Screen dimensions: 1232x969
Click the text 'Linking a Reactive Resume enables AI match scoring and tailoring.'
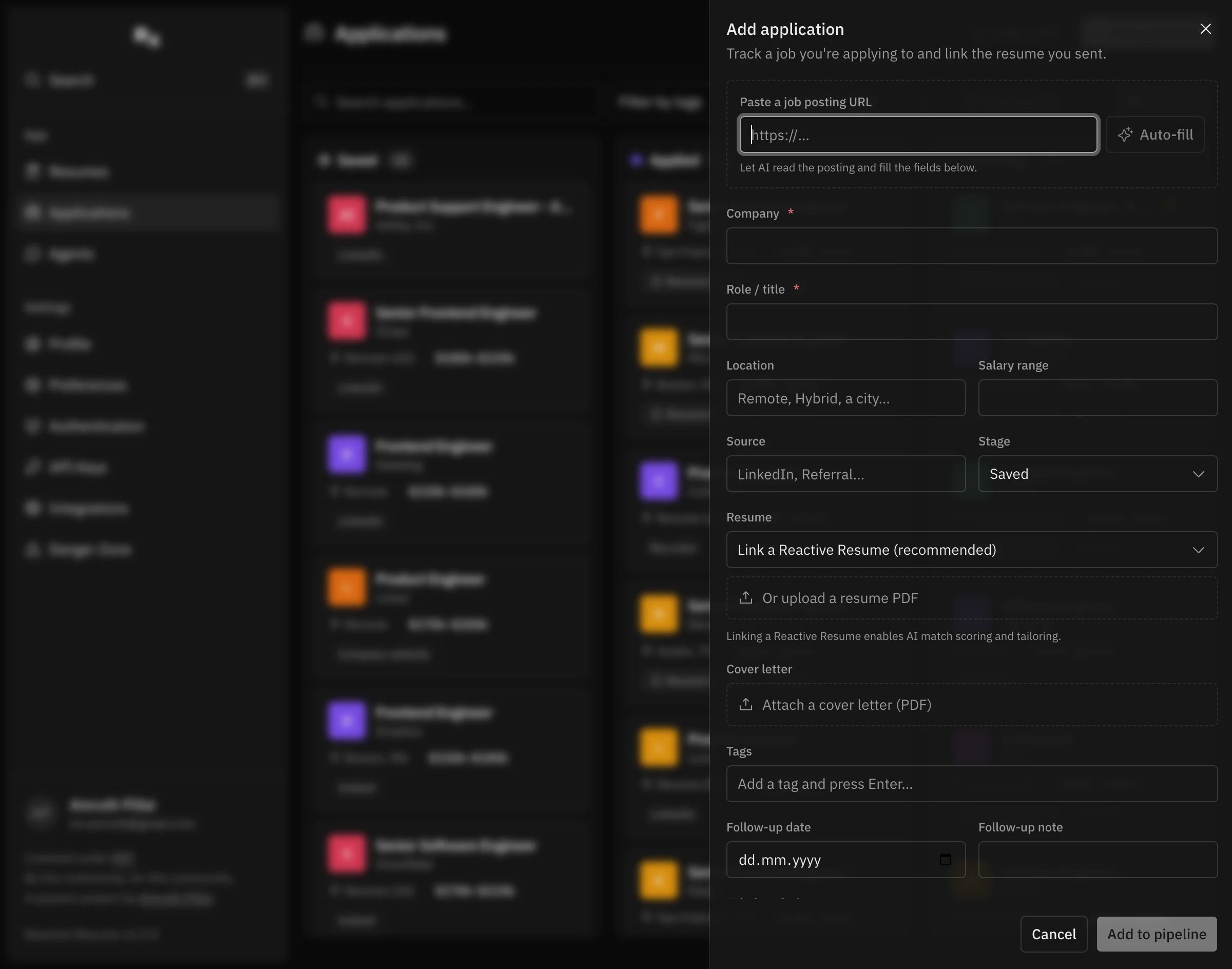(x=893, y=636)
